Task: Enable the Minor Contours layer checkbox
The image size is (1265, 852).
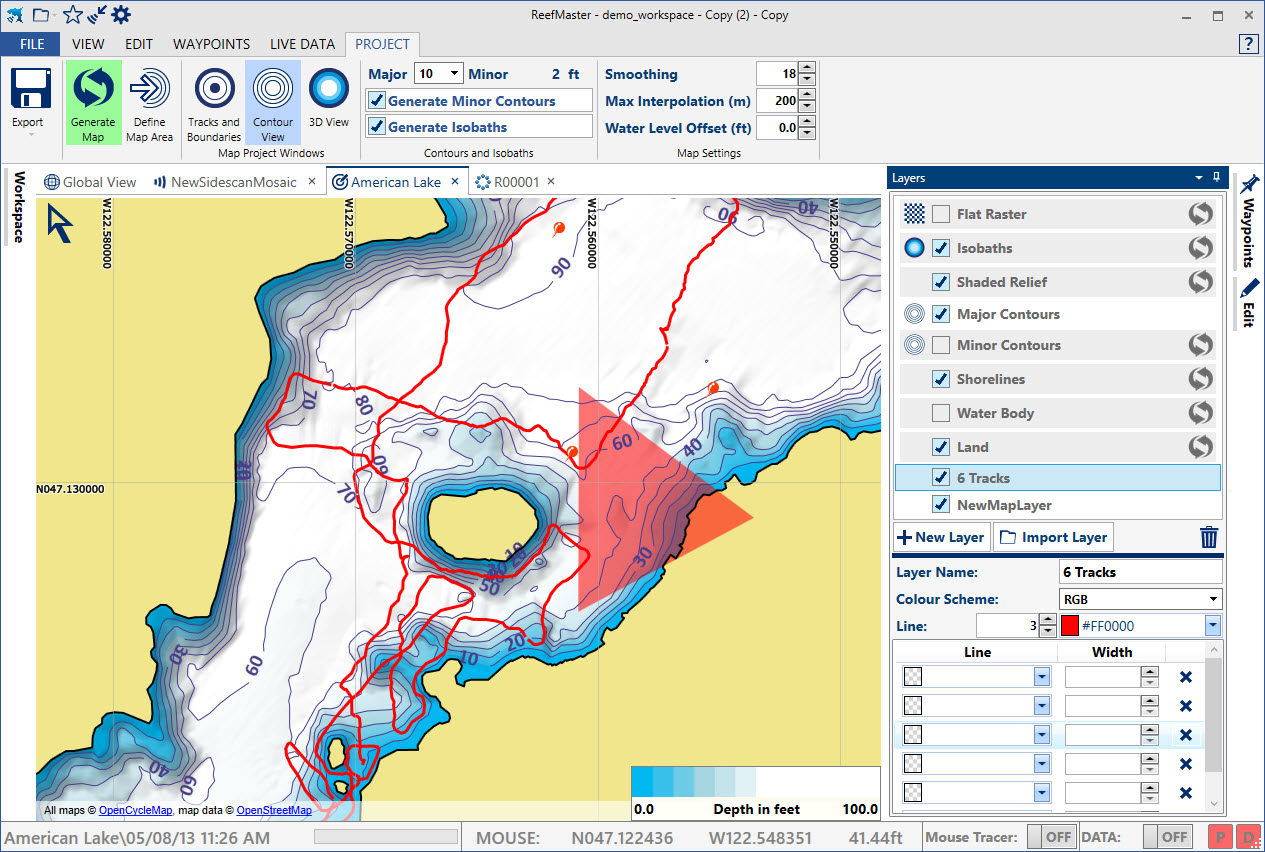Action: [x=941, y=345]
